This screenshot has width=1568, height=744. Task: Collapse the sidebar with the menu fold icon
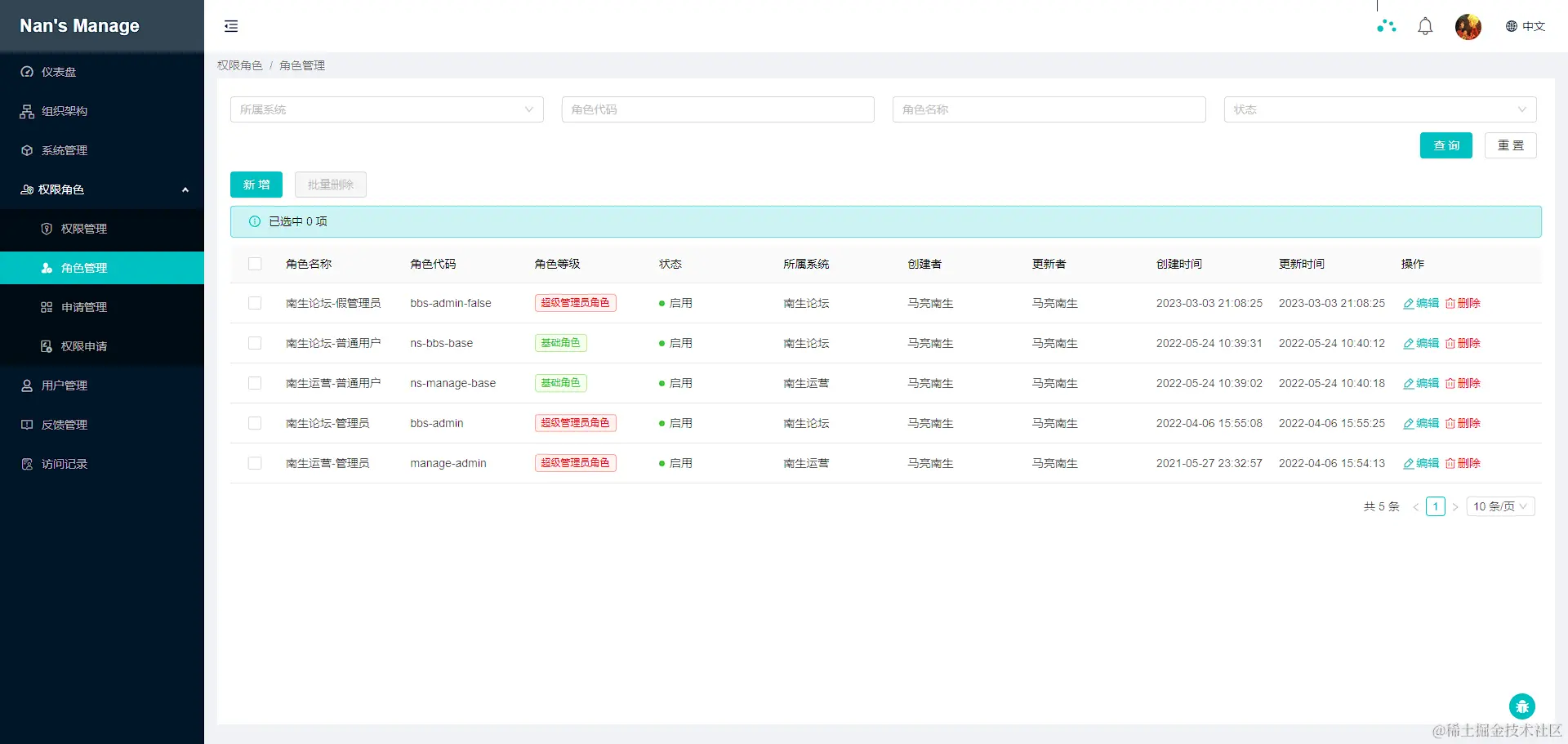231,26
